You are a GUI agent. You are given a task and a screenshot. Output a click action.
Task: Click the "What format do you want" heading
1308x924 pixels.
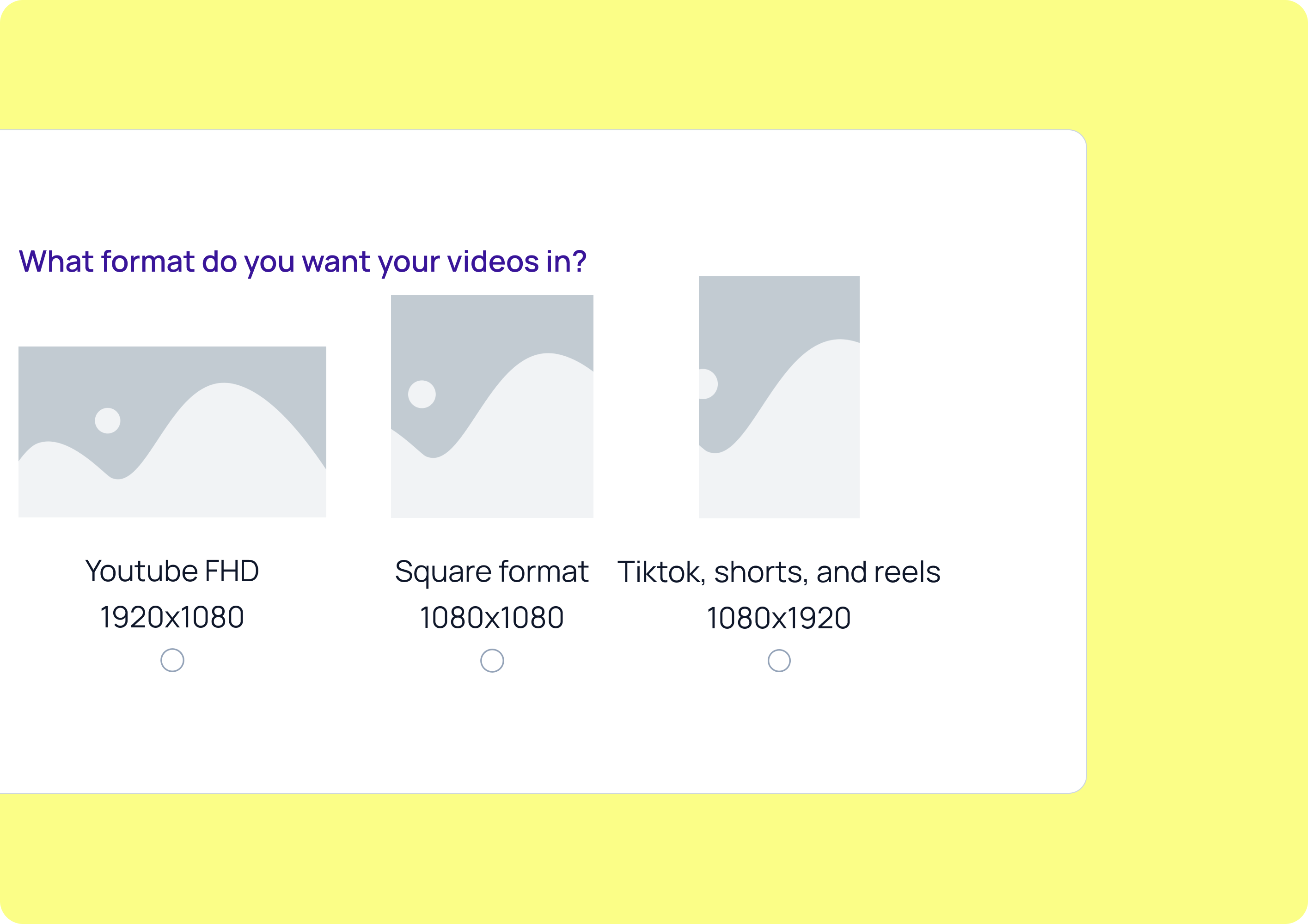[x=302, y=261]
